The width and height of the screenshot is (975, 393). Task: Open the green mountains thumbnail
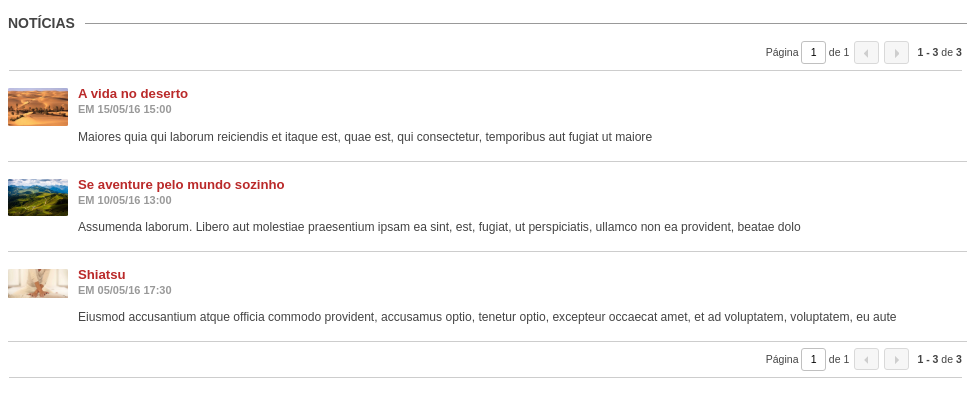[38, 198]
